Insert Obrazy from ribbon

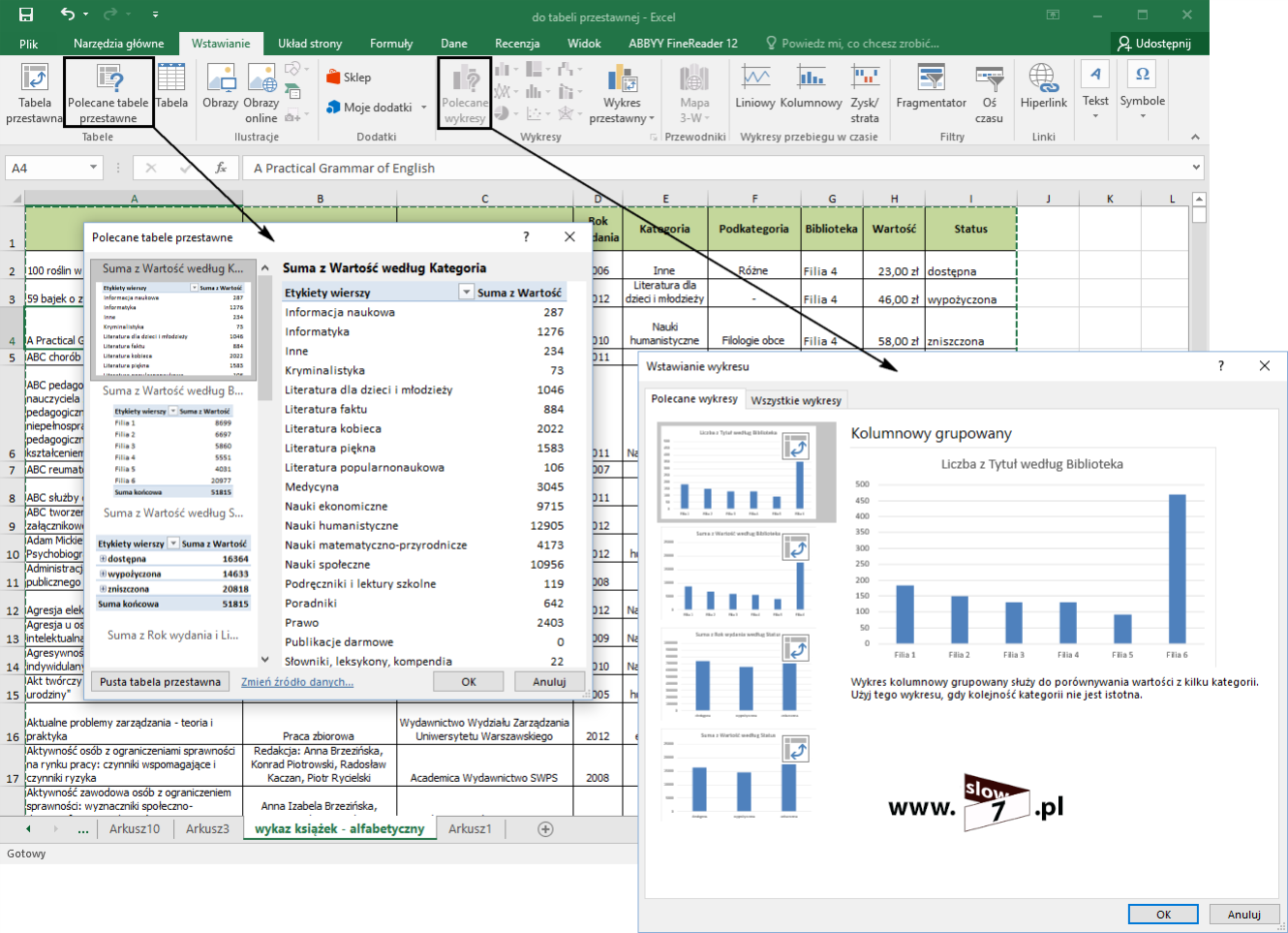click(220, 85)
